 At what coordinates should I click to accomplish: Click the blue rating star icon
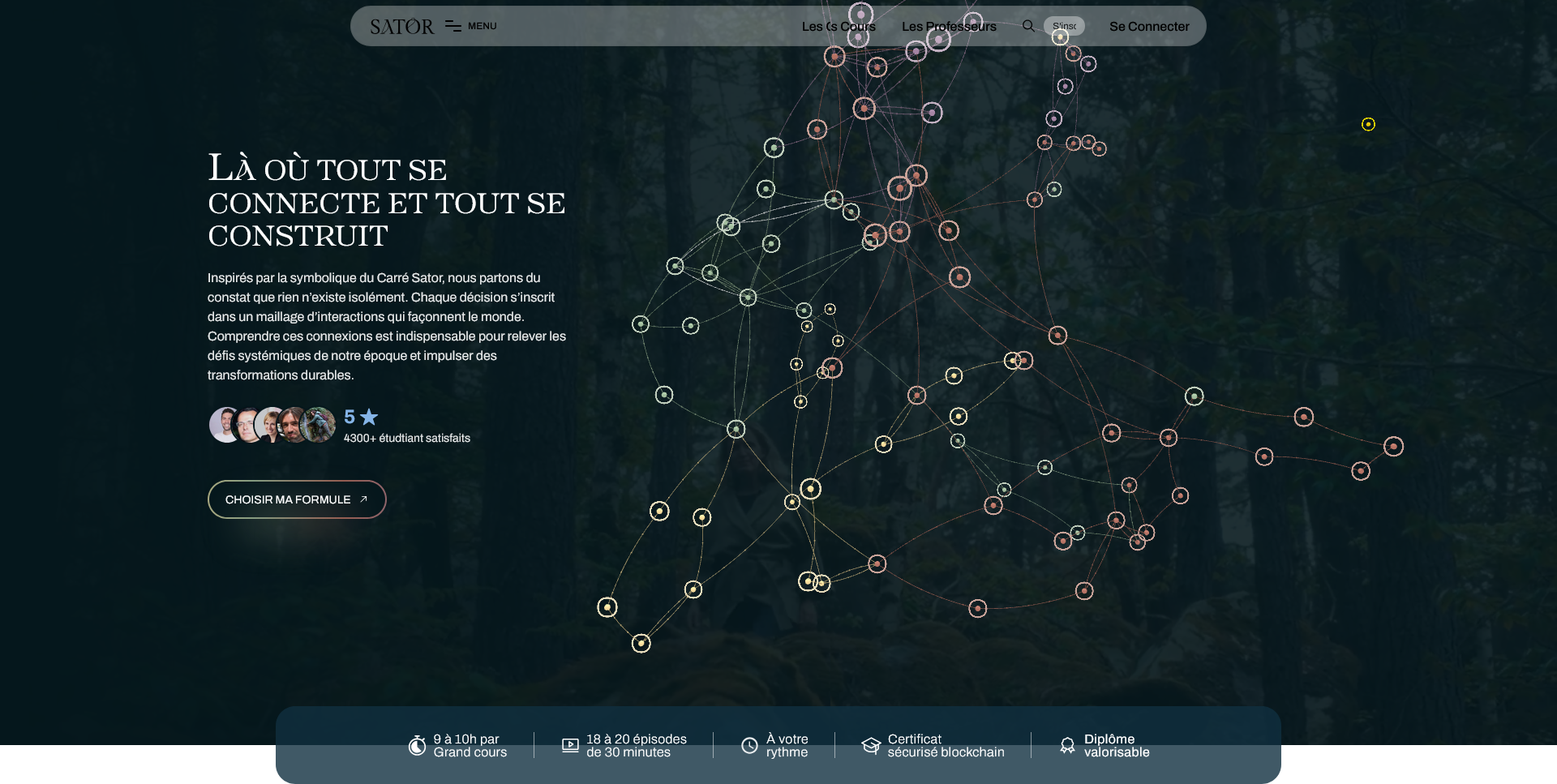(369, 417)
